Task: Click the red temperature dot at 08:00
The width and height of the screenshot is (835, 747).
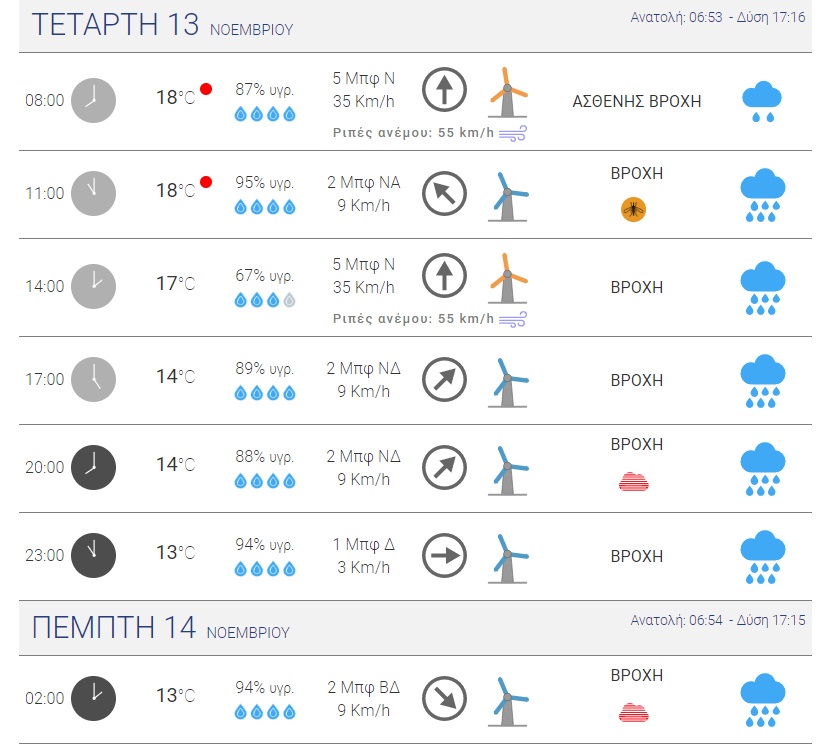Action: (x=206, y=89)
